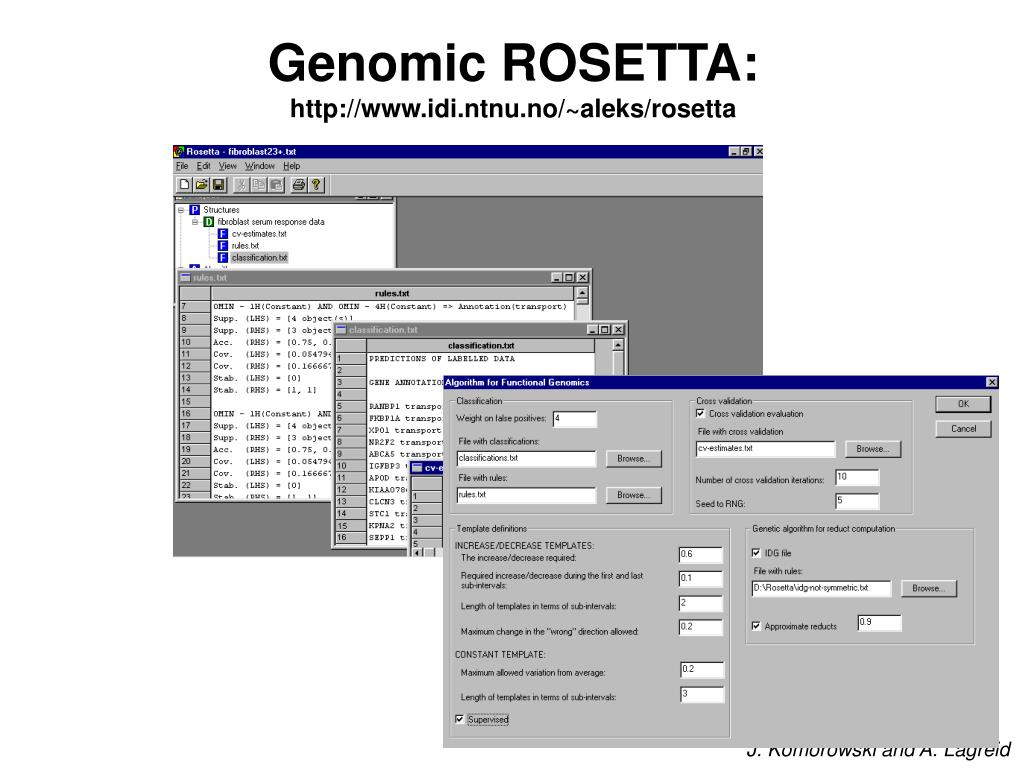1024x768 pixels.
Task: Toggle Cross validation evaluation checkbox
Action: point(701,413)
